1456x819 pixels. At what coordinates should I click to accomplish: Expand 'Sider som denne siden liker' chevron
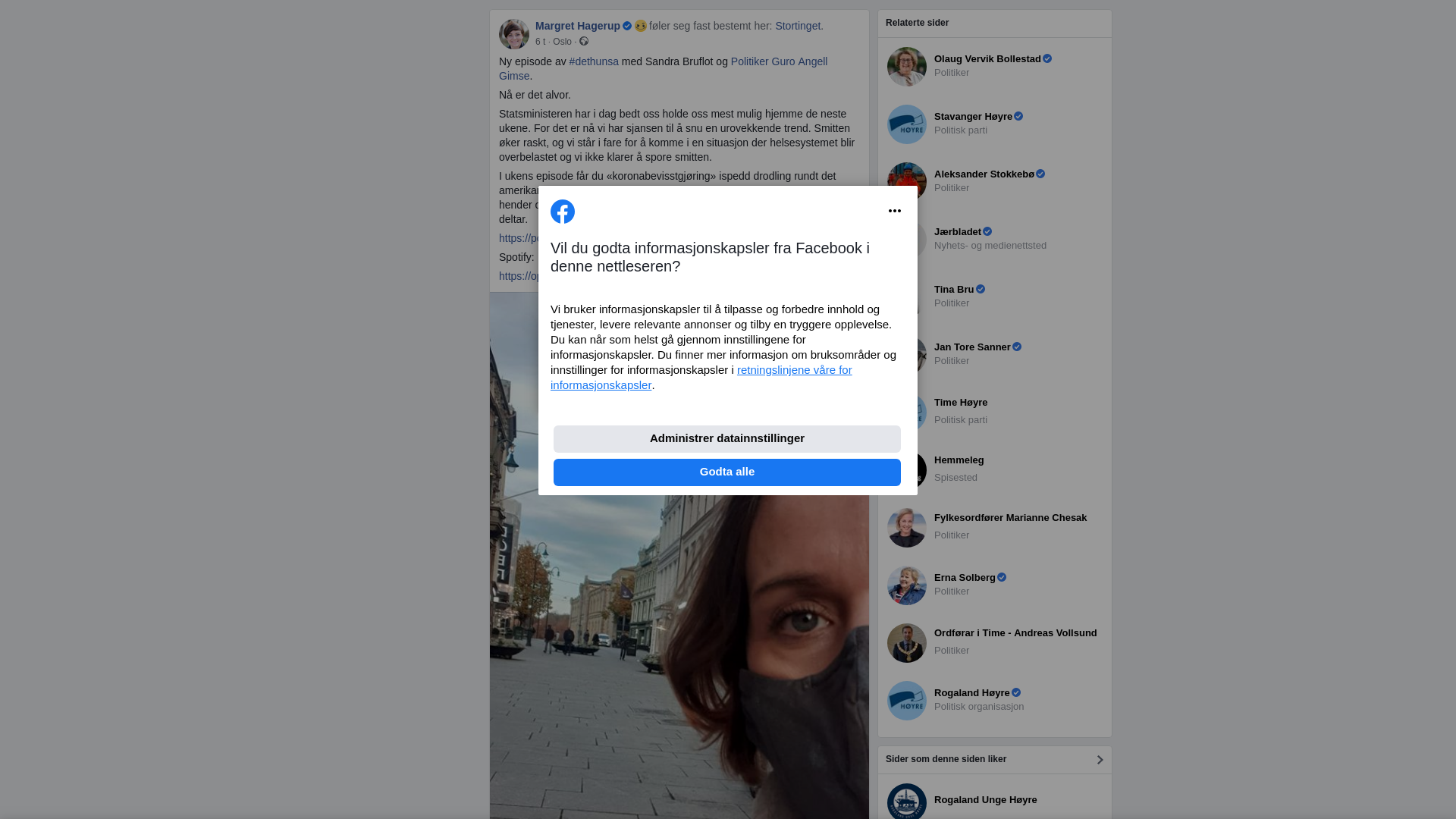click(1100, 760)
